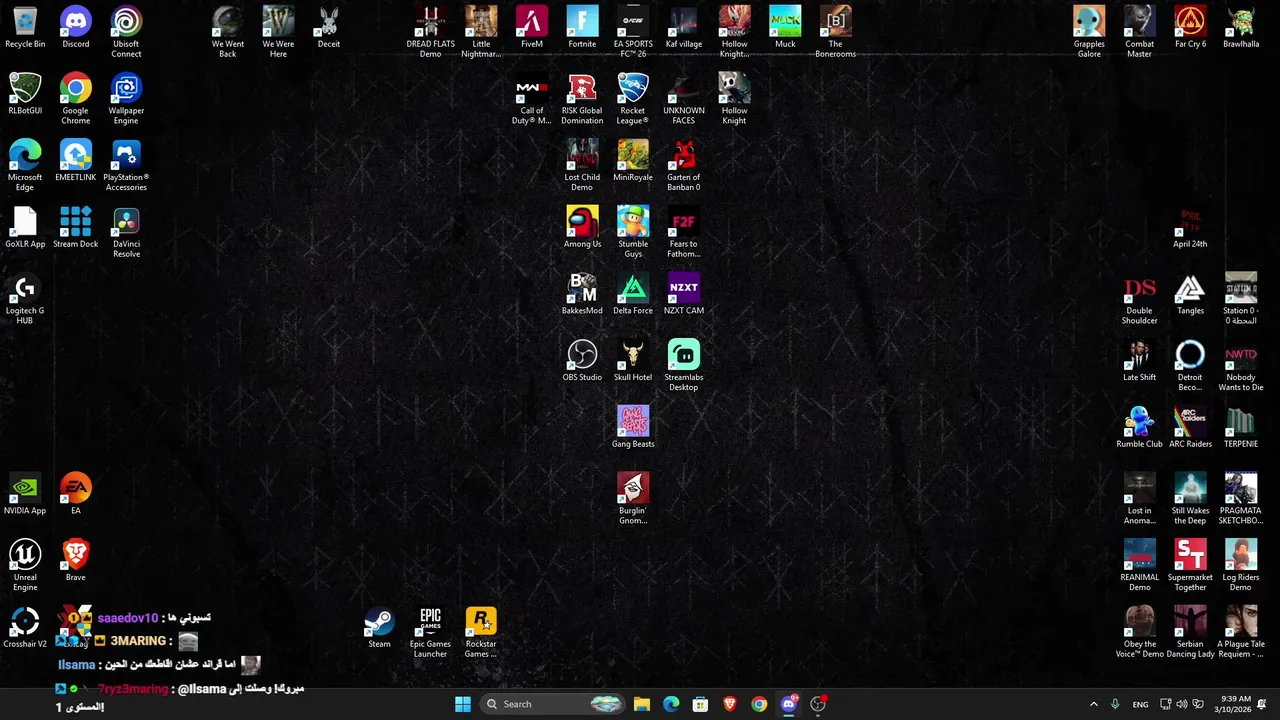Select Detroit Become Human icon

pos(1190,366)
